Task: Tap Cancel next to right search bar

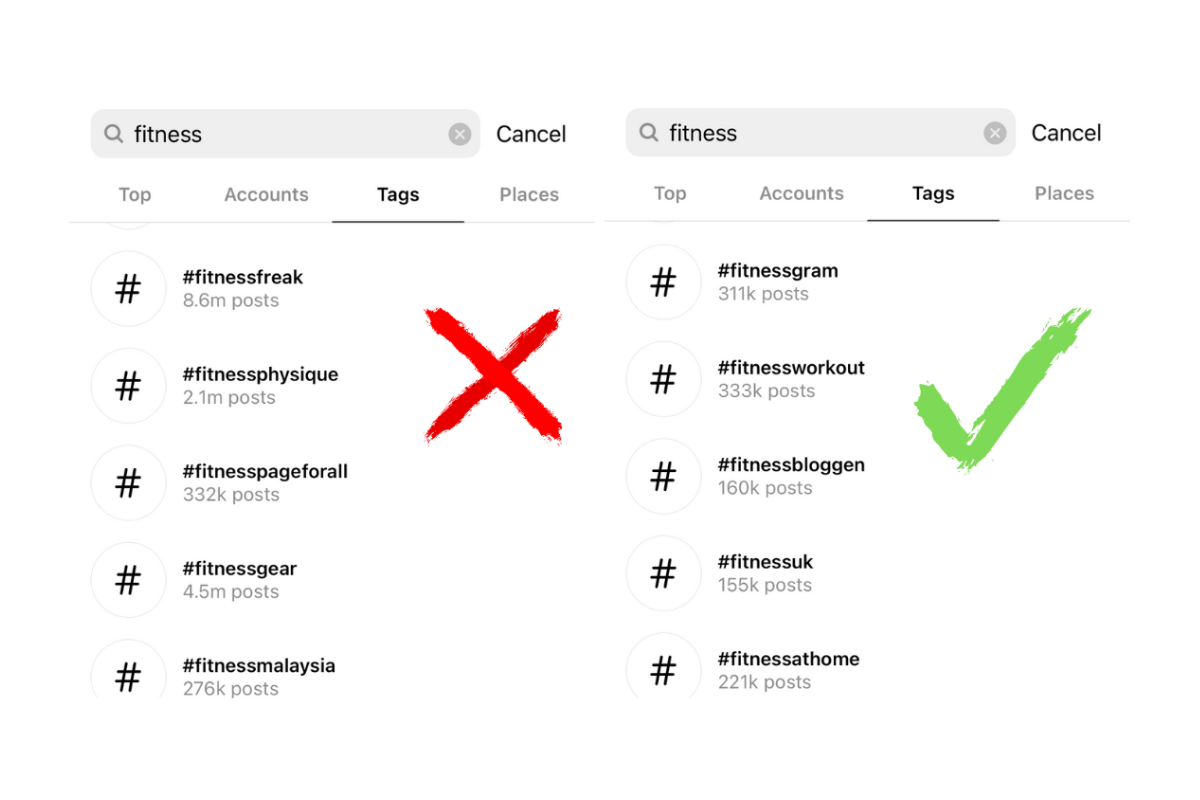Action: 1066,134
